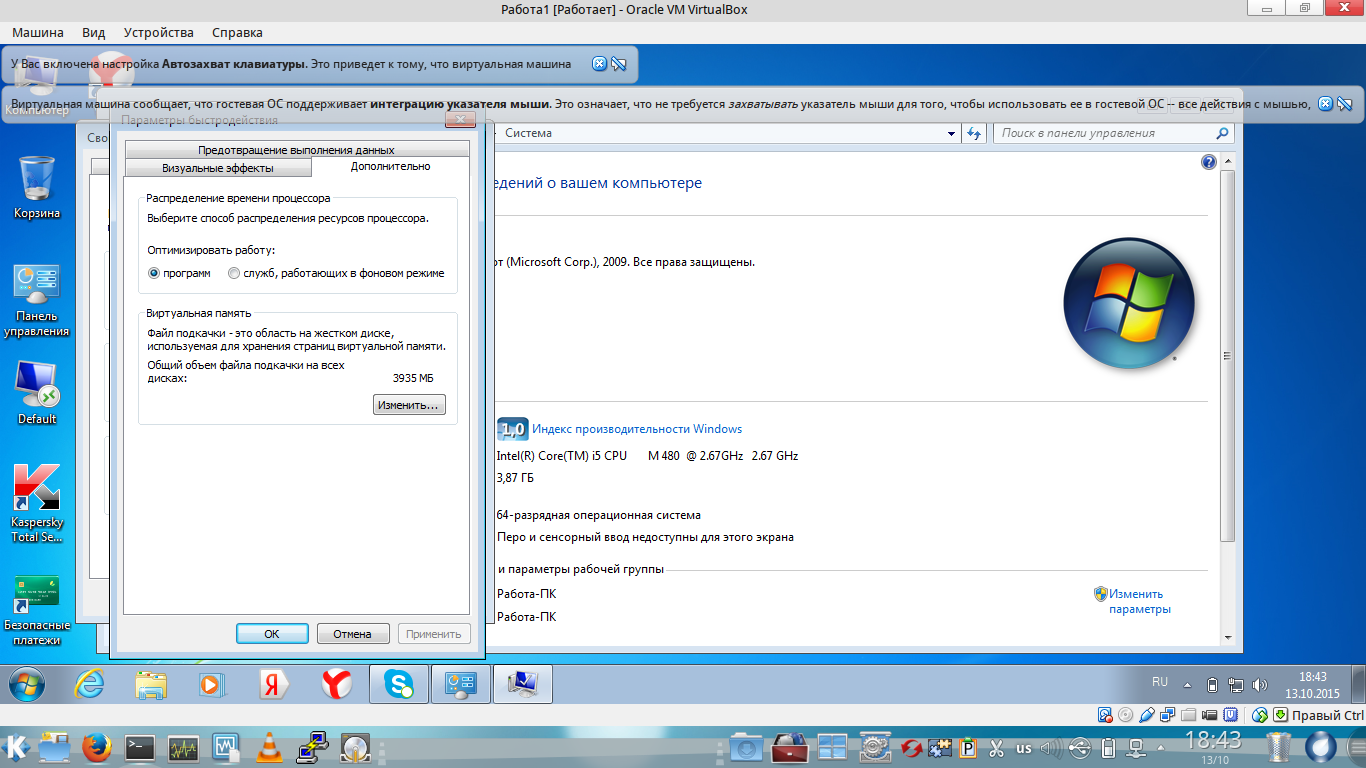Open the KDE wastebin in the panel

point(1279,747)
